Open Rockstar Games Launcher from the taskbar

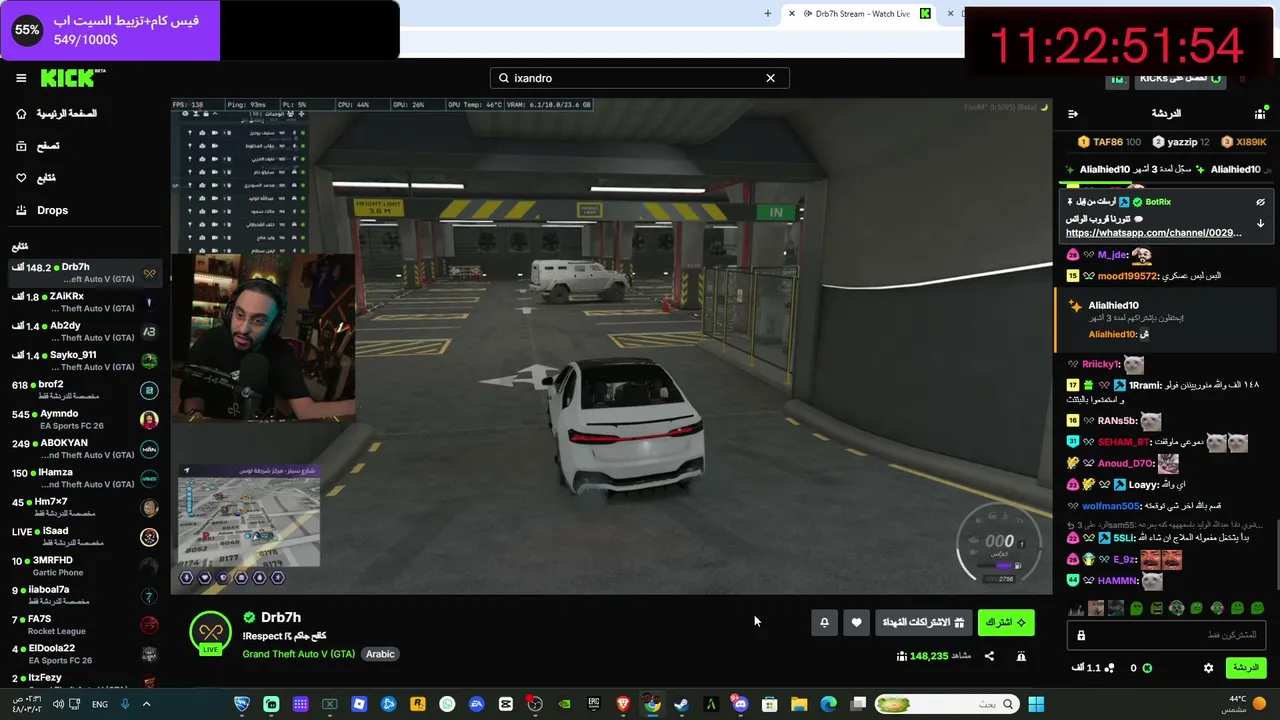click(x=417, y=704)
